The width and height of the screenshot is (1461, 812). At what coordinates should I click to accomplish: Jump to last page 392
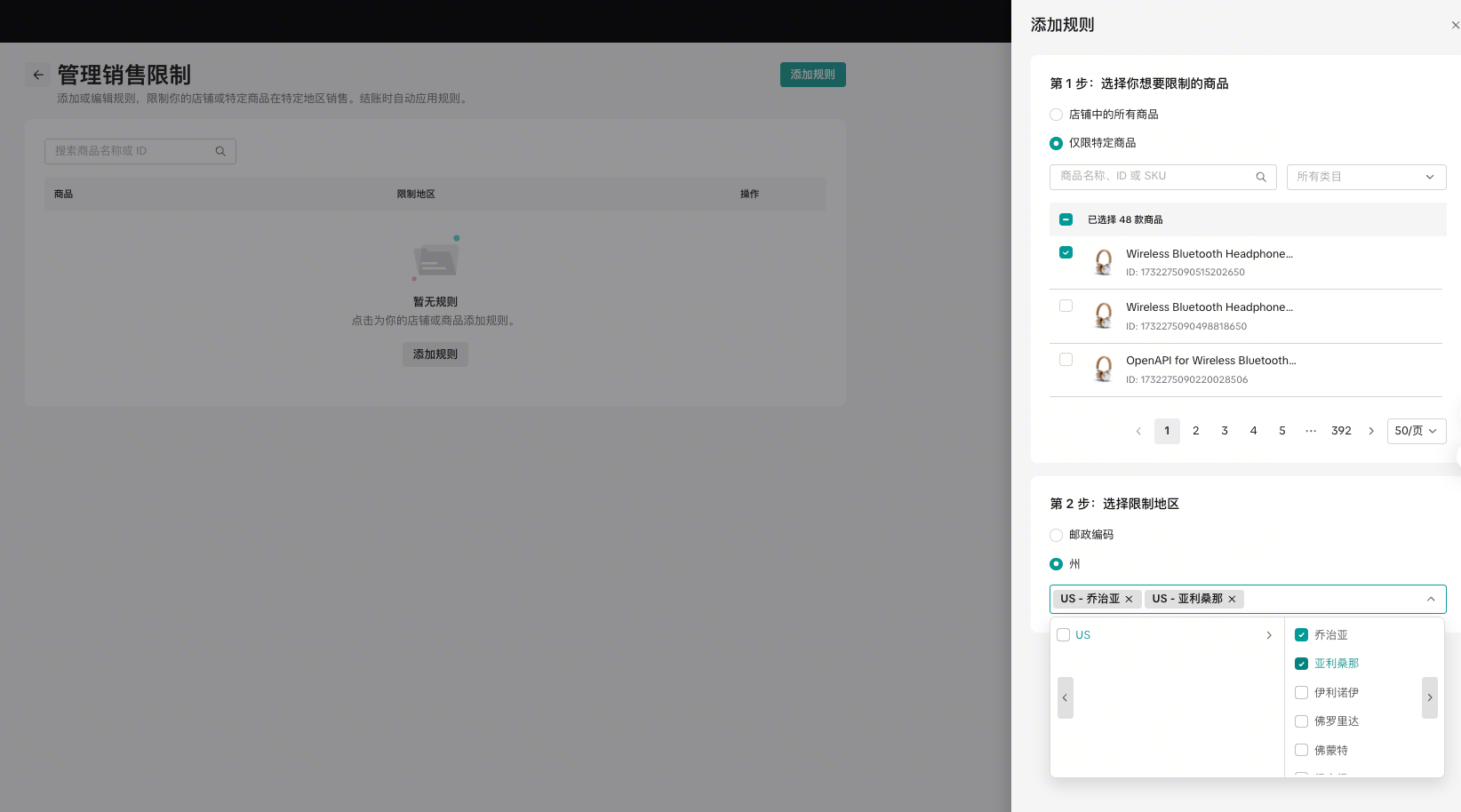[1340, 431]
